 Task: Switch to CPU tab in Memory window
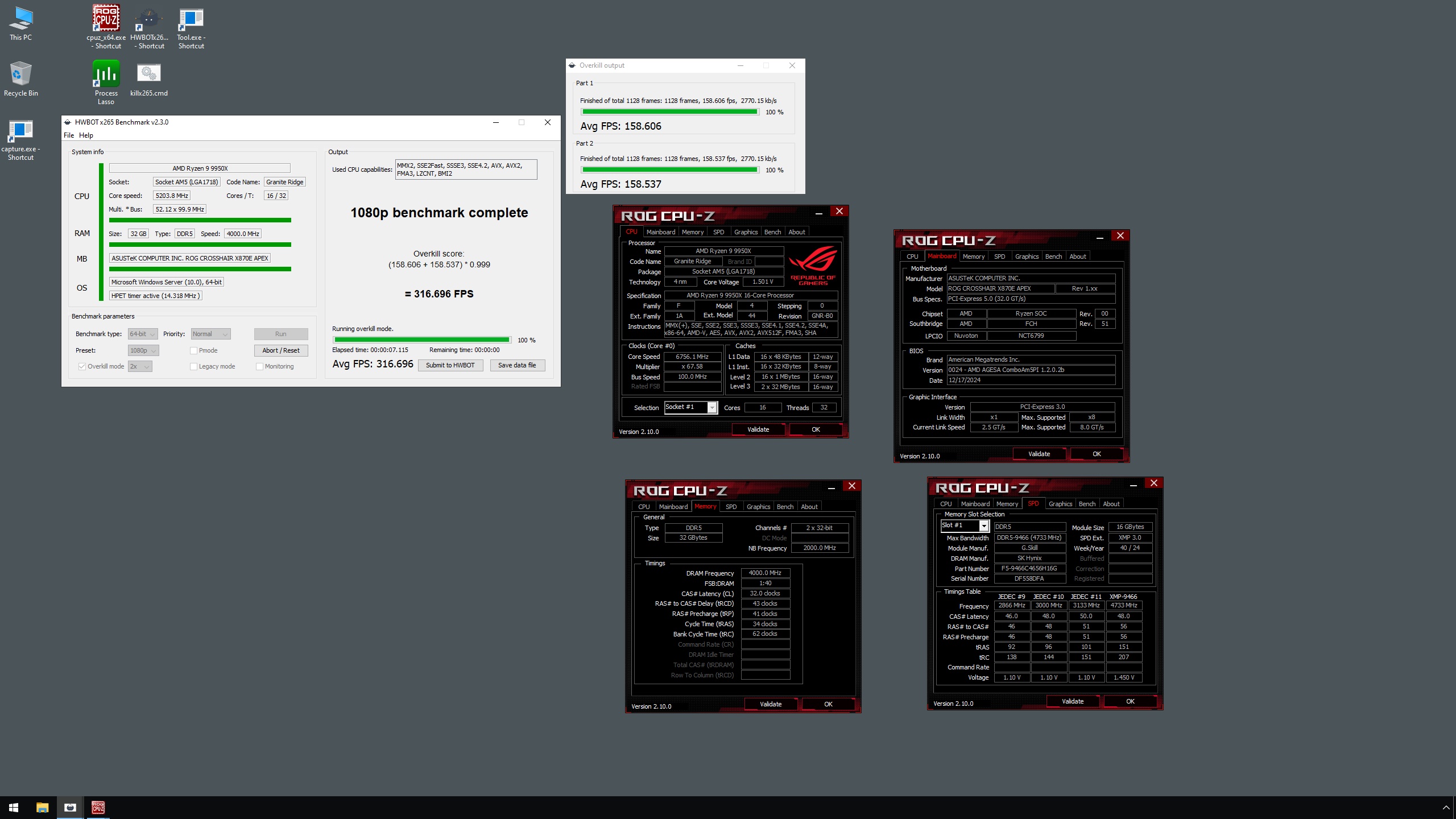(x=644, y=507)
